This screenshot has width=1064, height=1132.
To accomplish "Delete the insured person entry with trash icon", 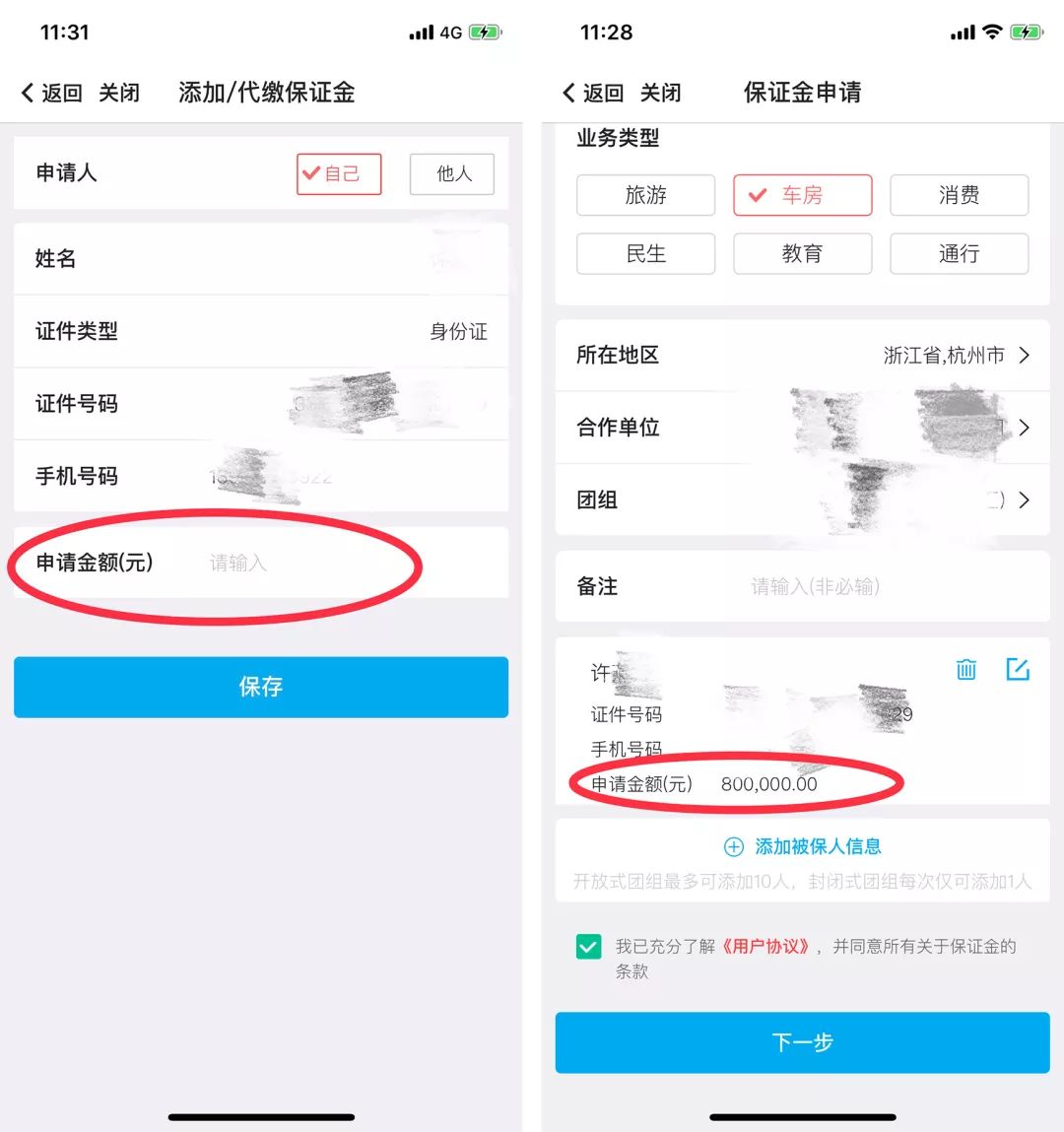I will tap(965, 669).
